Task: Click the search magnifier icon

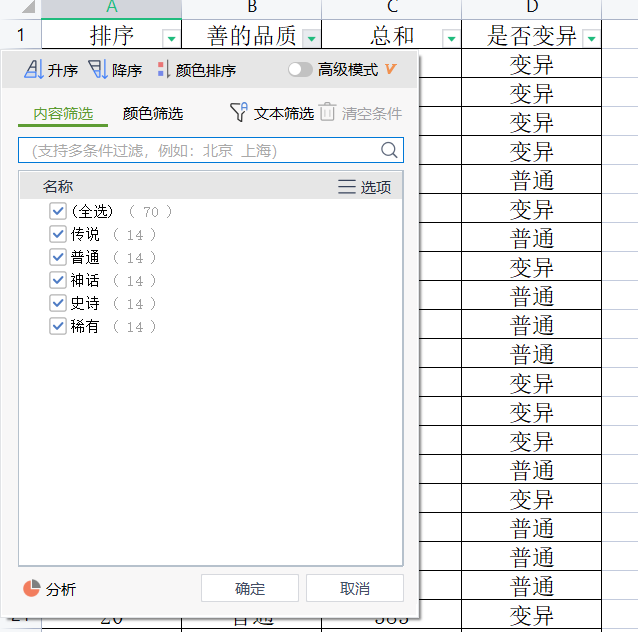Action: 389,150
